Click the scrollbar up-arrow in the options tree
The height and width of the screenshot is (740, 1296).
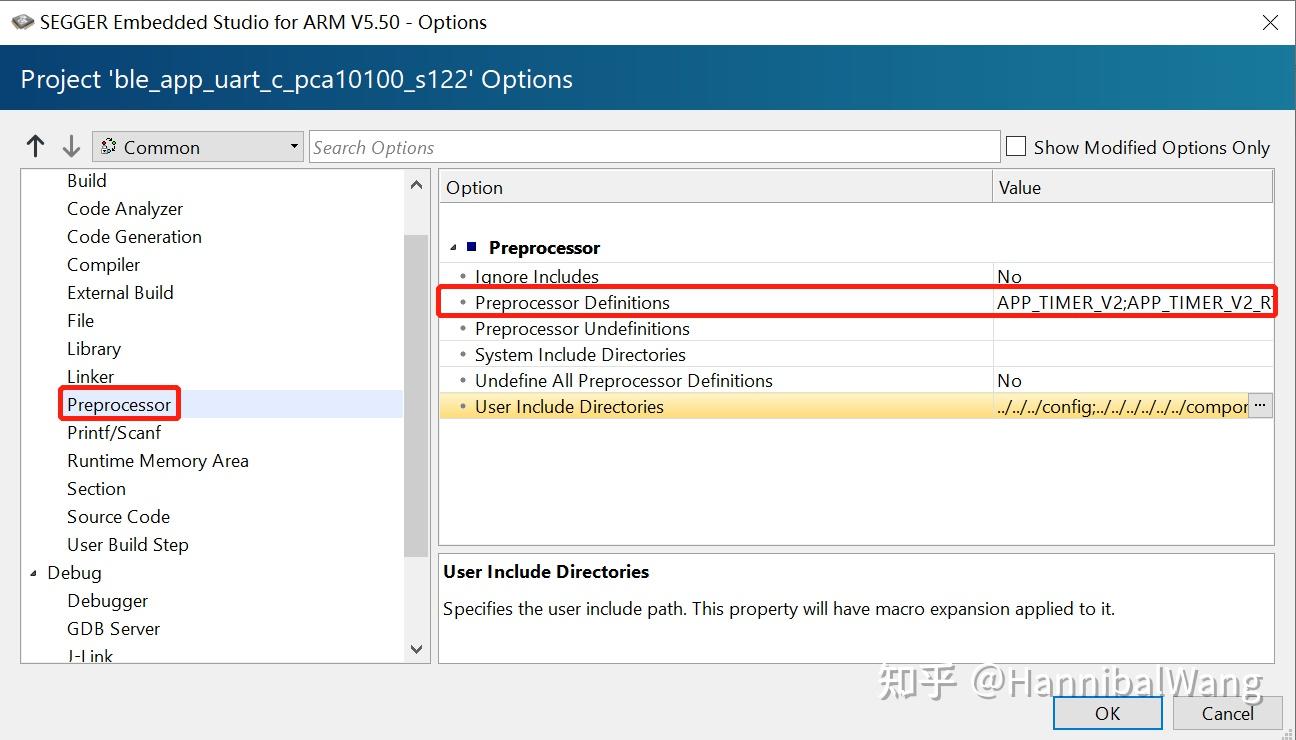click(x=416, y=184)
